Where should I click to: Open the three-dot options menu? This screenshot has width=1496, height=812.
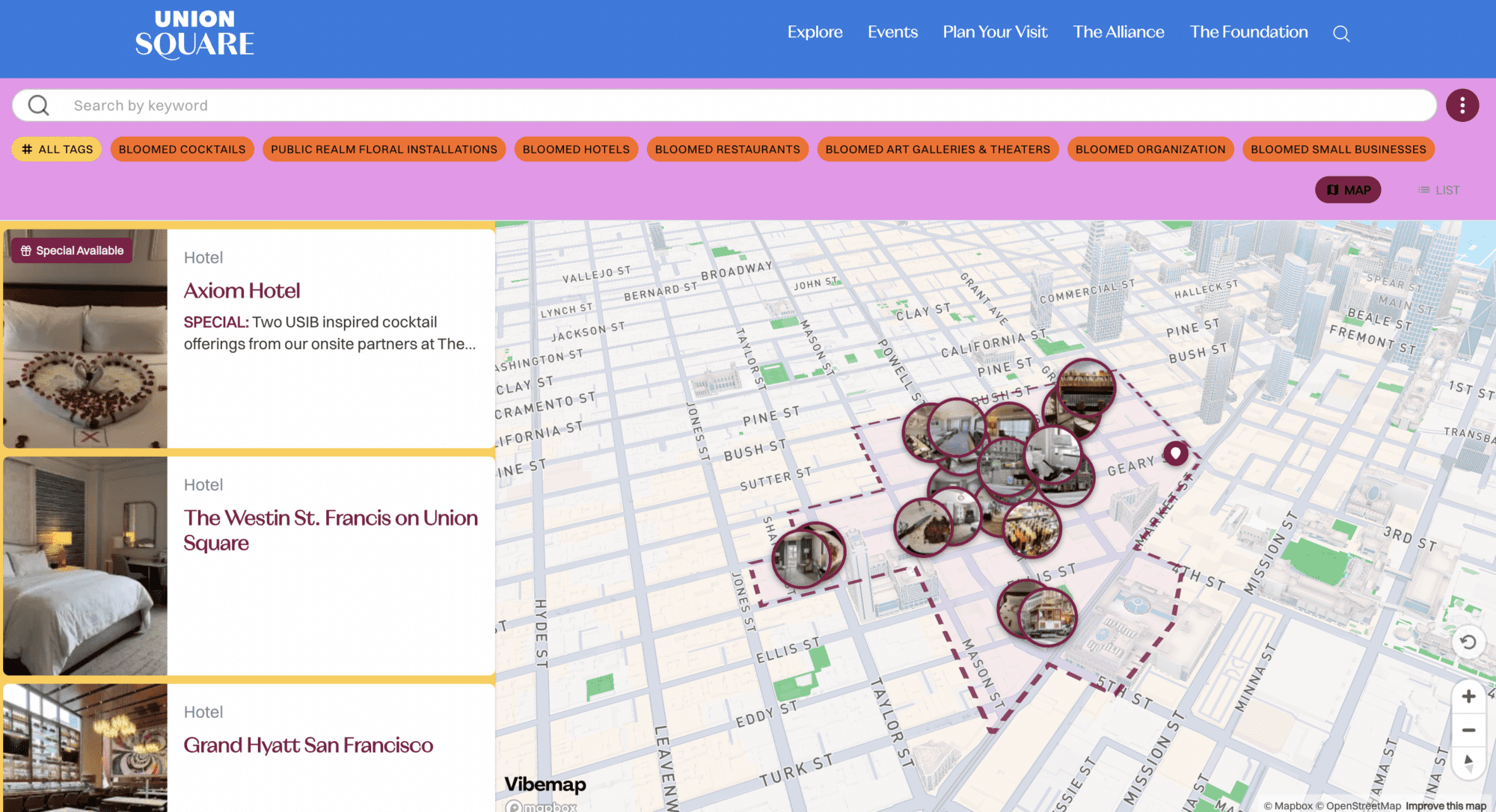tap(1462, 105)
